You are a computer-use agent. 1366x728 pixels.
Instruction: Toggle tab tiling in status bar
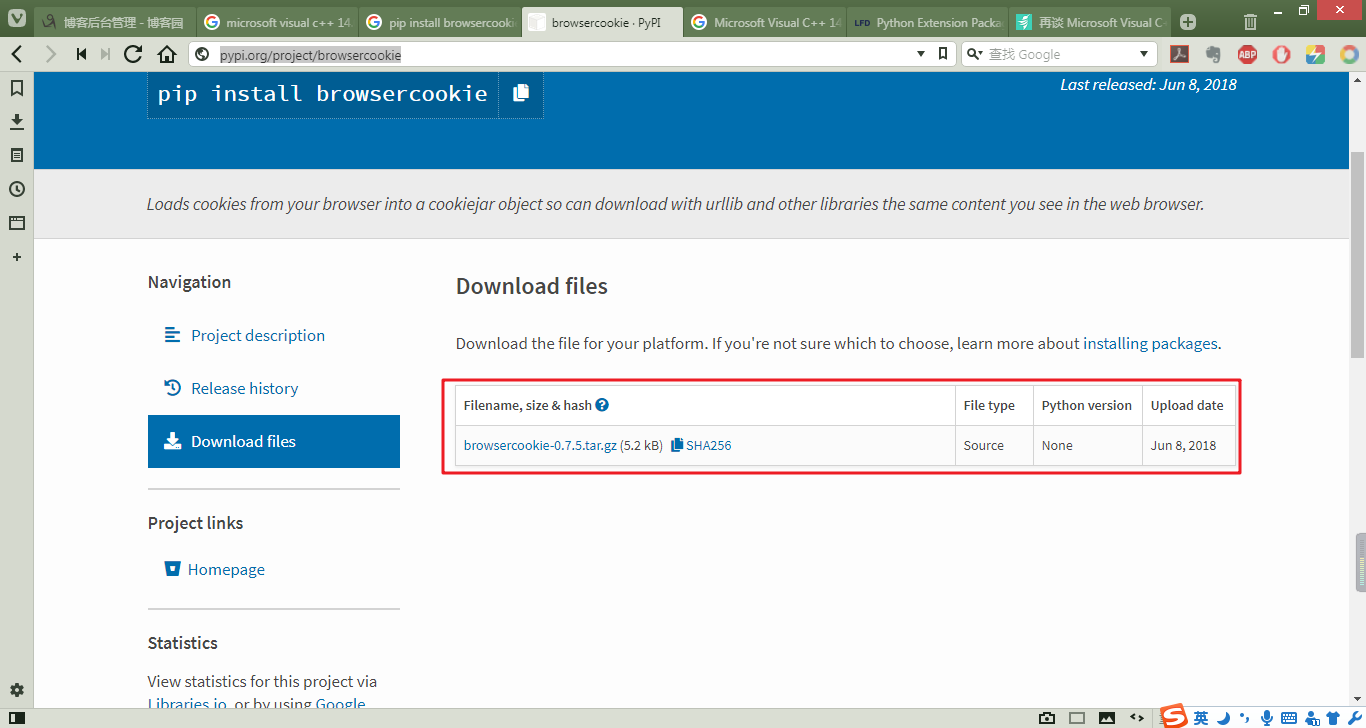[1077, 717]
